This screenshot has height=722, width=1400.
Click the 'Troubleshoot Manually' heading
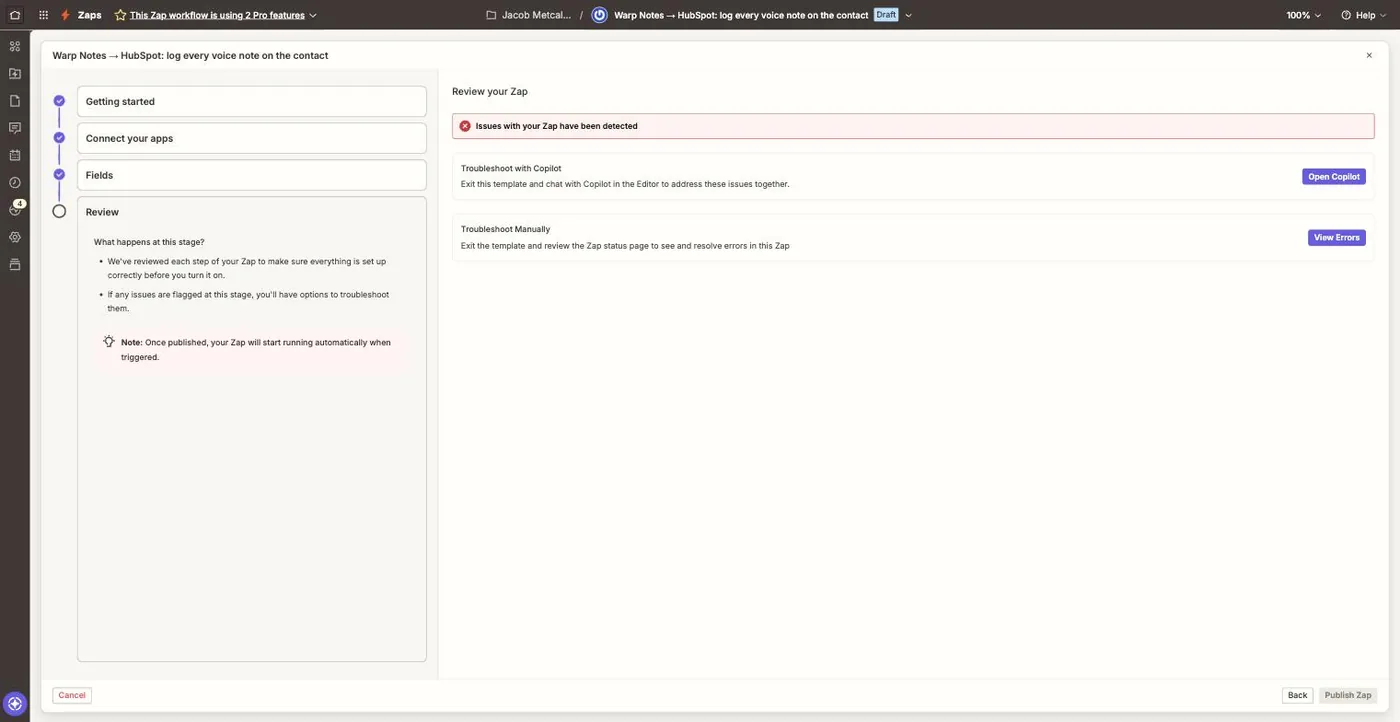pos(505,229)
